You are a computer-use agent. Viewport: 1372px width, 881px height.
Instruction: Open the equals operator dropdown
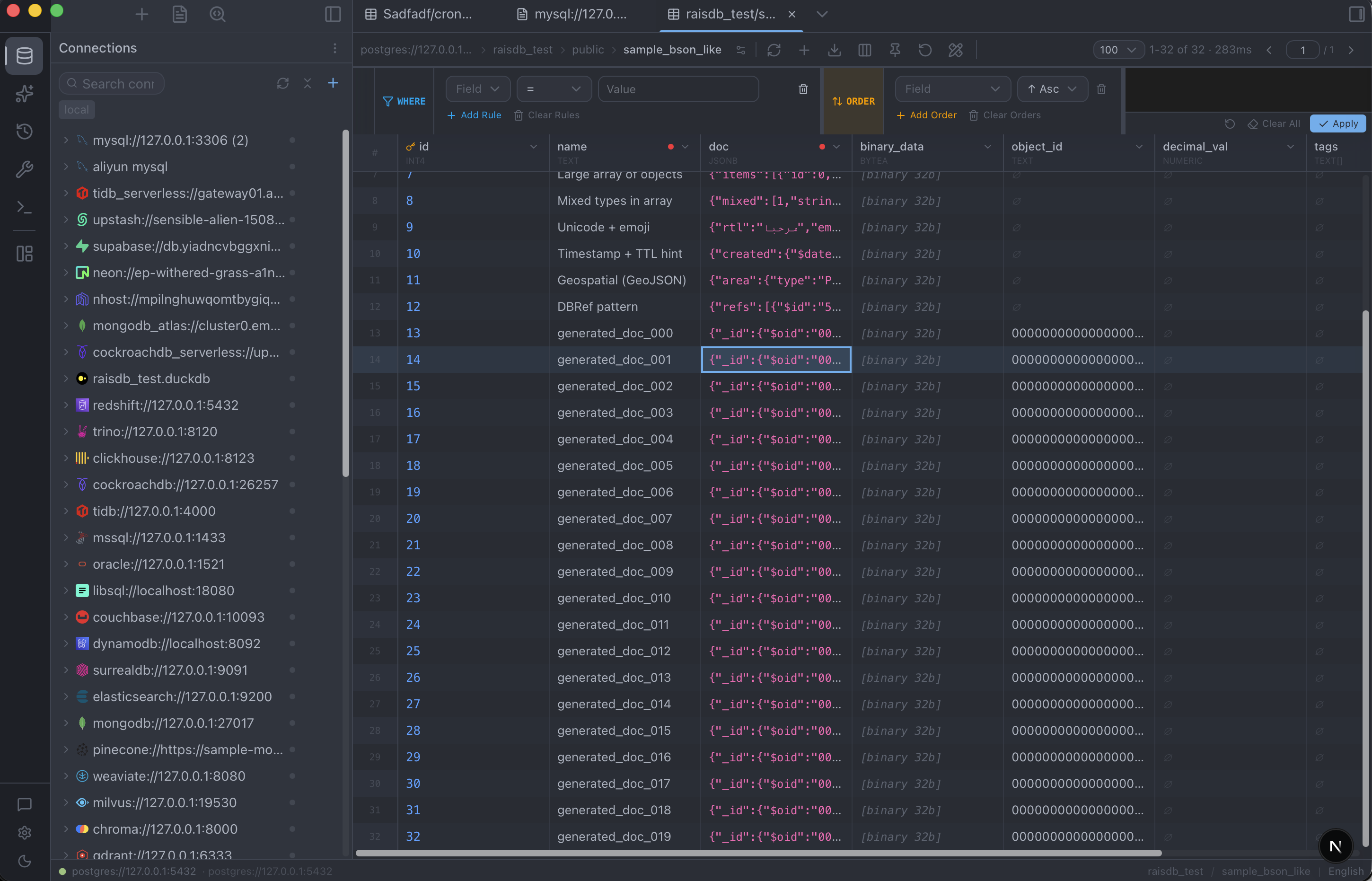pyautogui.click(x=554, y=89)
